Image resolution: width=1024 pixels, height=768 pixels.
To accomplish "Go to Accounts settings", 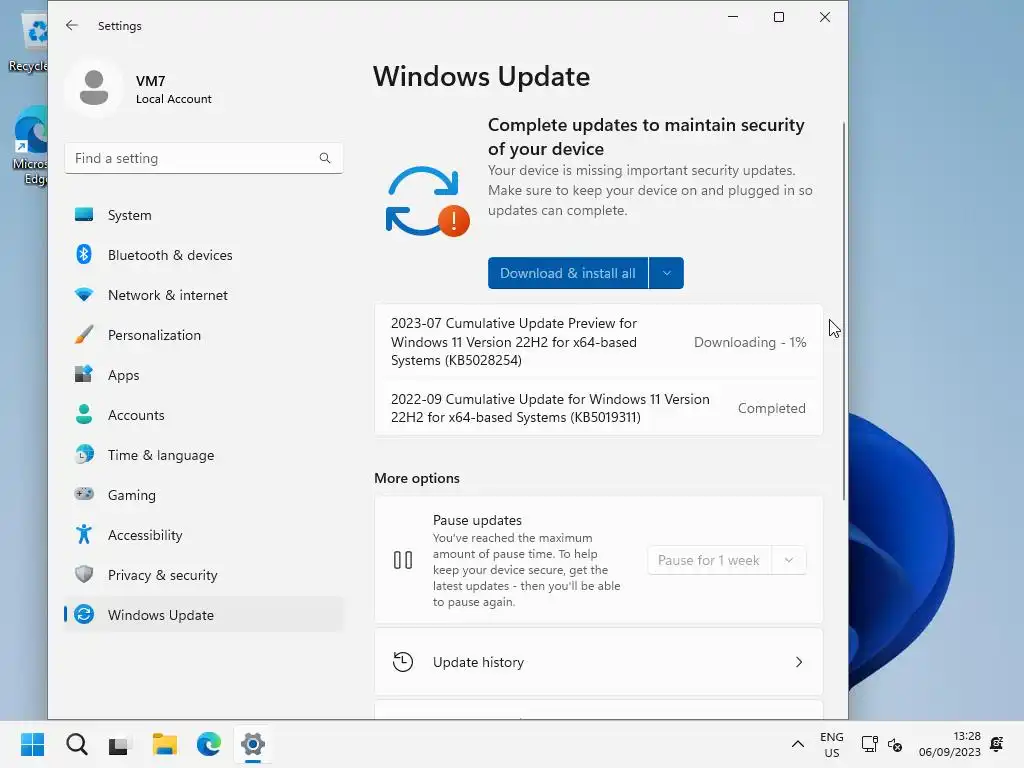I will (204, 415).
